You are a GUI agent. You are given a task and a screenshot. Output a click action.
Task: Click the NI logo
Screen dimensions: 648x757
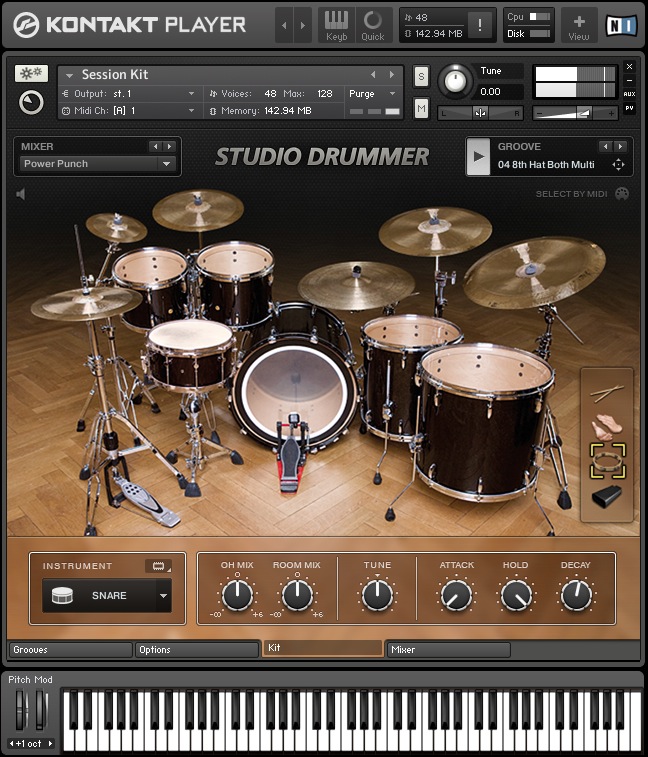621,25
